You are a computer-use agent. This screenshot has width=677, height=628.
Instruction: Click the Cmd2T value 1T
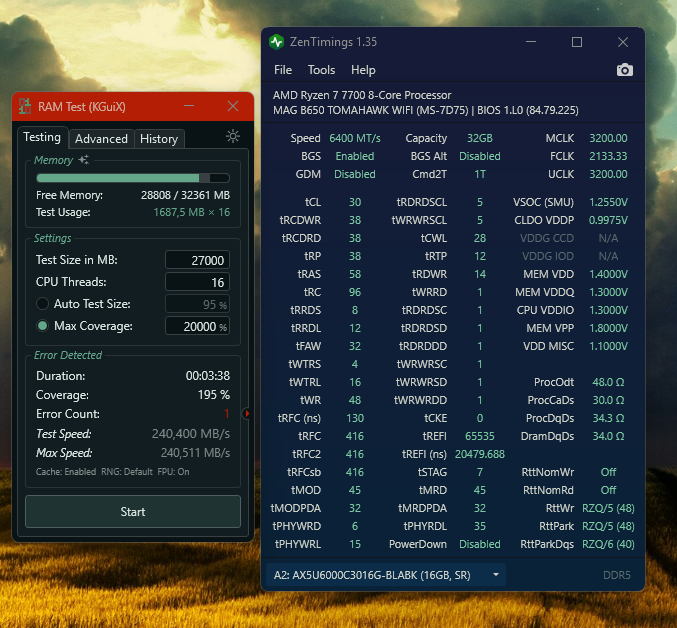point(480,174)
